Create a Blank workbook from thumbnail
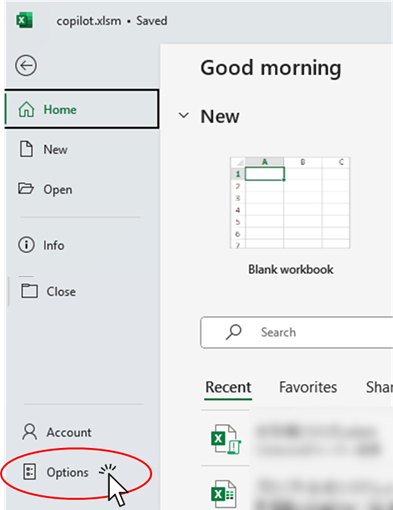The width and height of the screenshot is (393, 510). tap(290, 203)
